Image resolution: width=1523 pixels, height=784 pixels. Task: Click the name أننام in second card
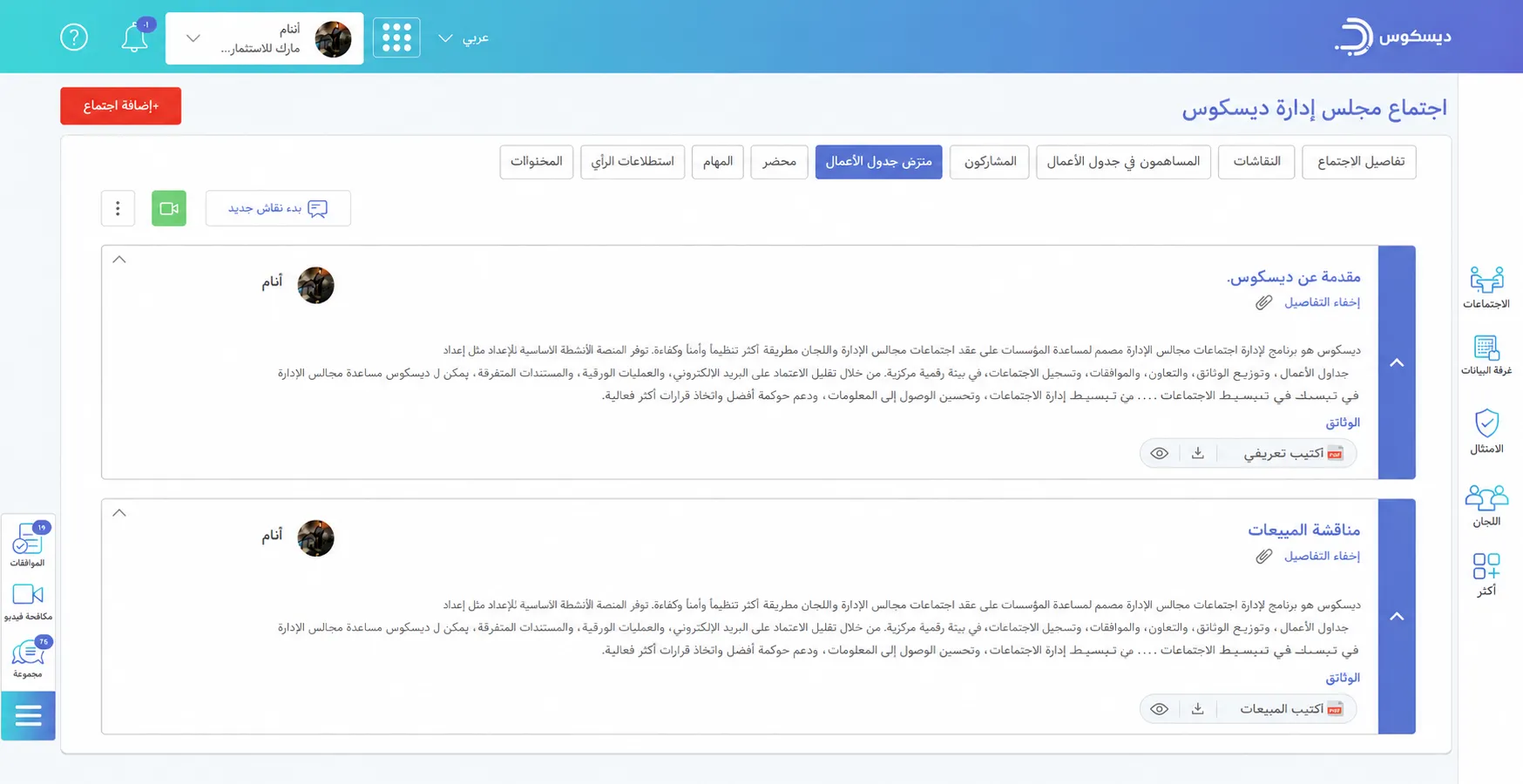click(272, 535)
